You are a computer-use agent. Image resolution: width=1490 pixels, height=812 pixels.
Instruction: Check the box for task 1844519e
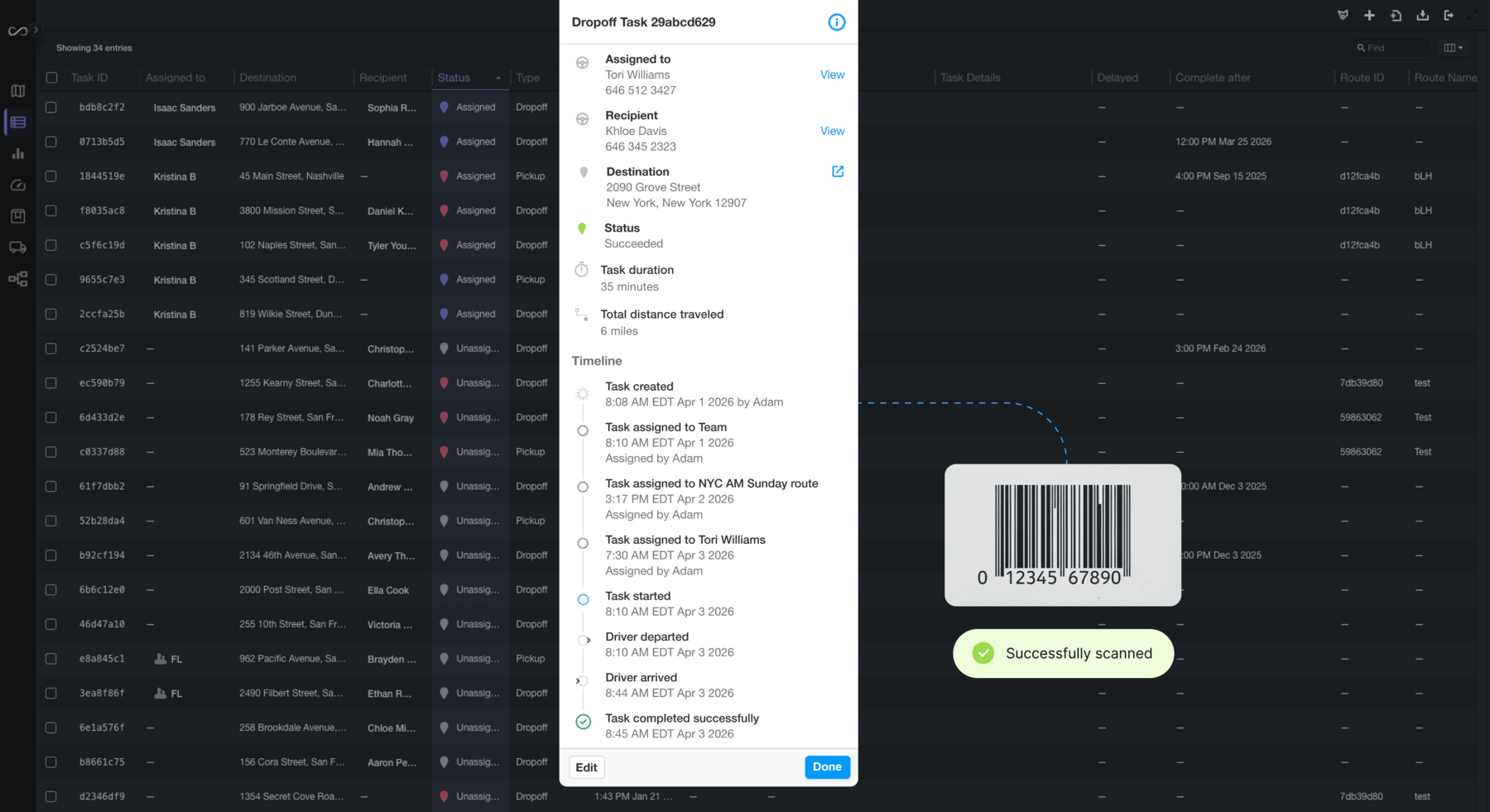(51, 176)
